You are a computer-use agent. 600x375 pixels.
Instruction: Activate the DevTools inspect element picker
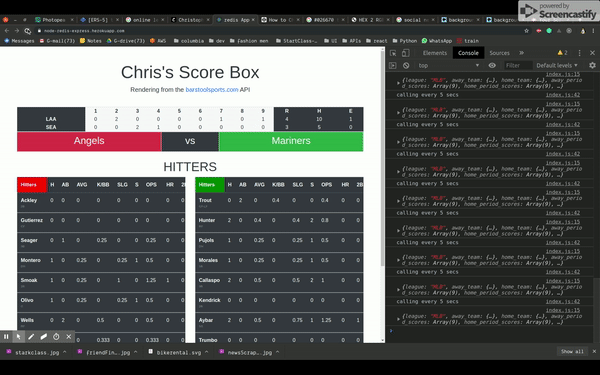coord(393,53)
